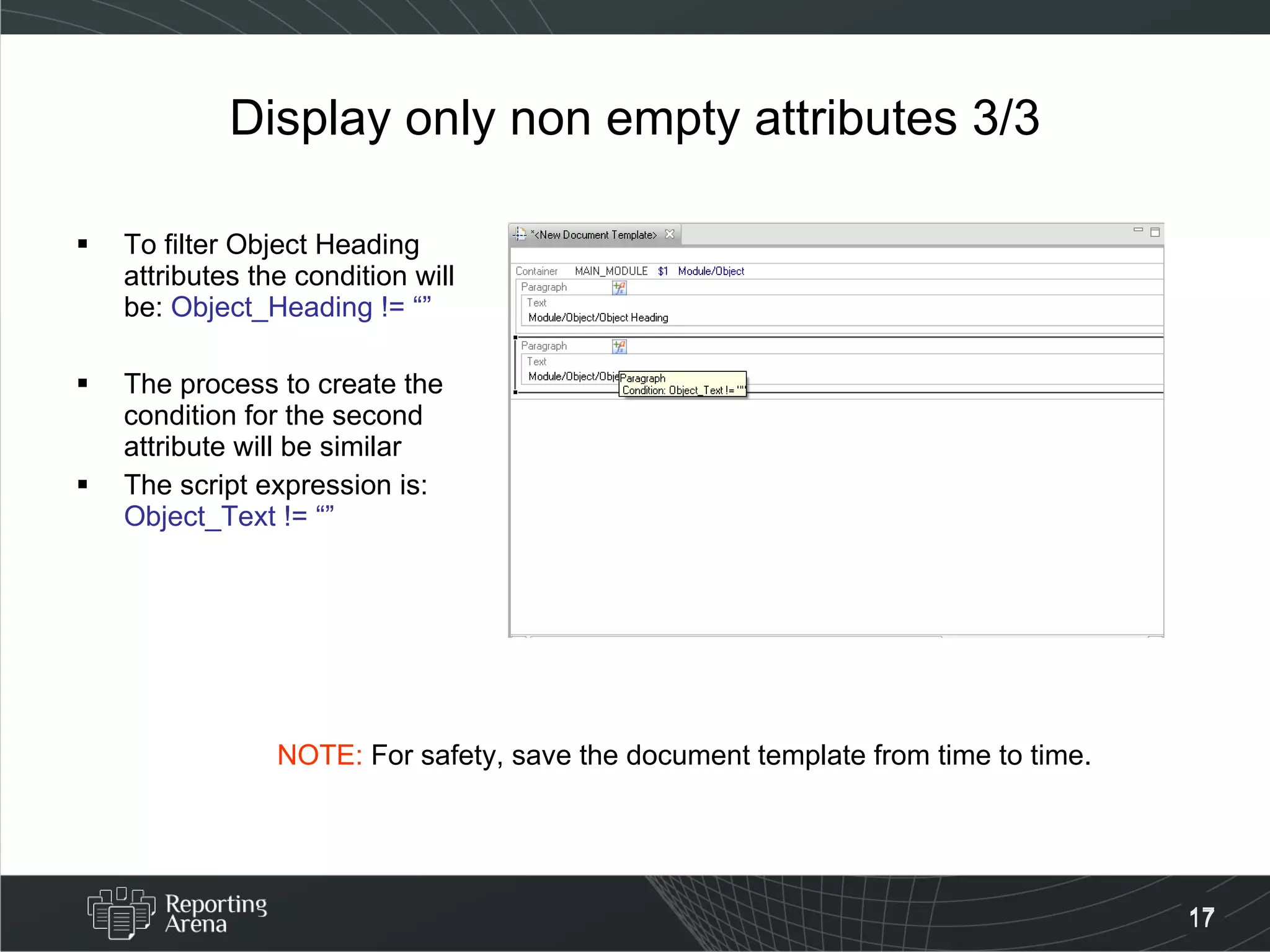This screenshot has width=1270, height=952.
Task: Select the Text element above Object Heading
Action: coord(536,302)
